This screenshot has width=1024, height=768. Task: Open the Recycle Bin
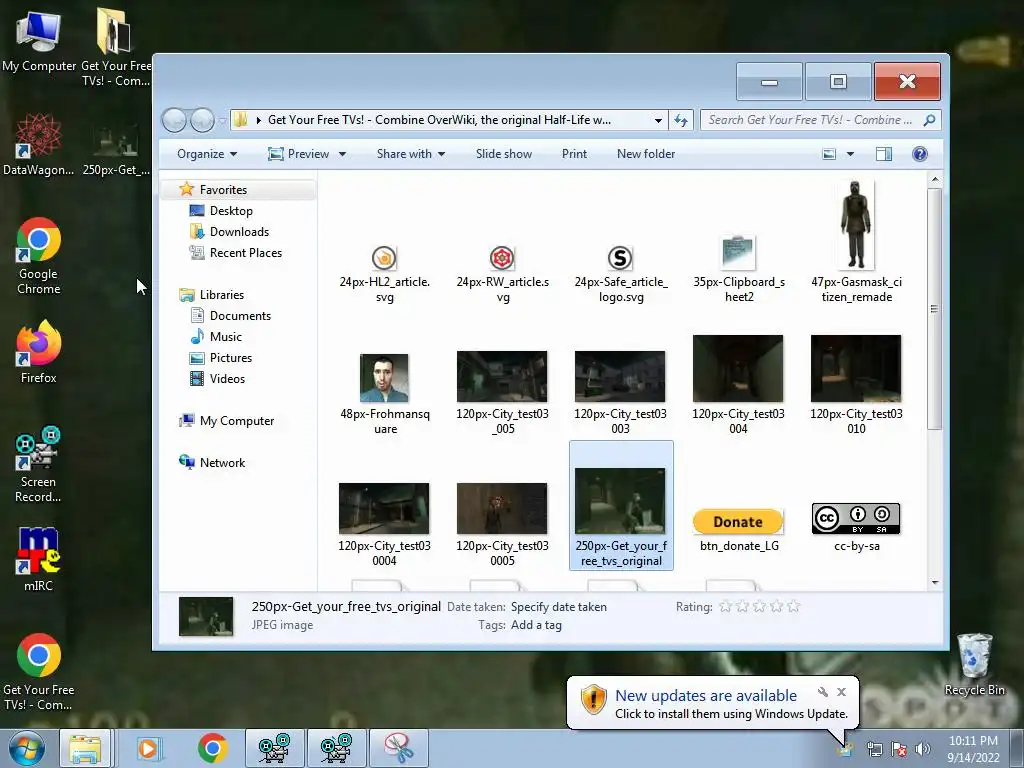click(974, 665)
